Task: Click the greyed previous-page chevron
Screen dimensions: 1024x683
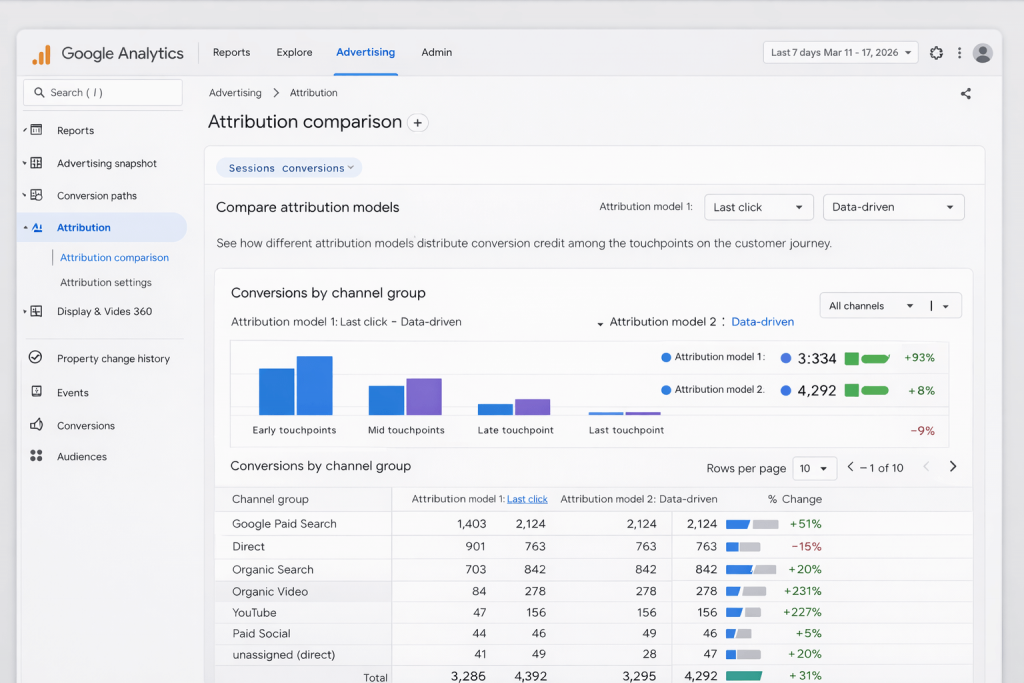Action: pos(926,466)
